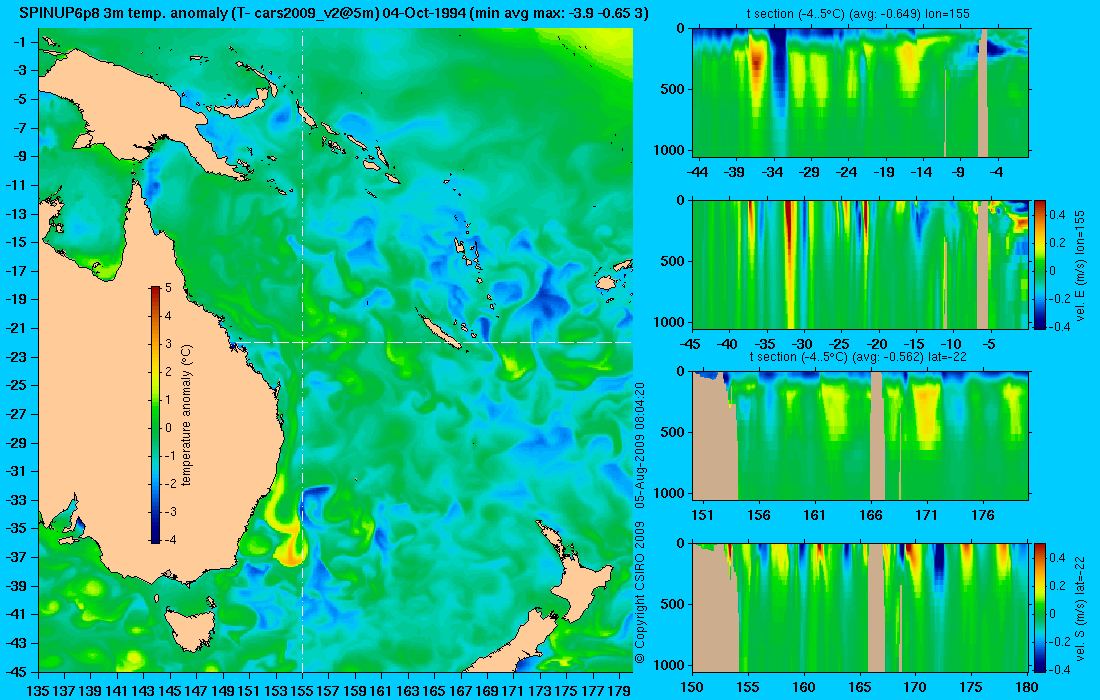Click longitude tick label 167 on map axis
The image size is (1100, 700).
click(460, 691)
